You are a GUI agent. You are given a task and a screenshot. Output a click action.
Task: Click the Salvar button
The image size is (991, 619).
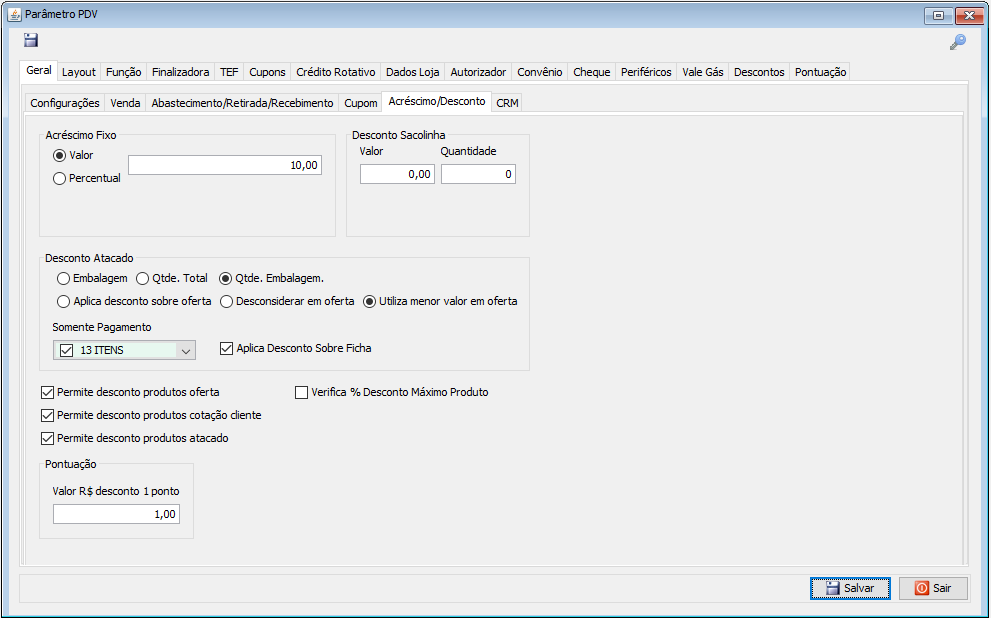[x=850, y=589]
